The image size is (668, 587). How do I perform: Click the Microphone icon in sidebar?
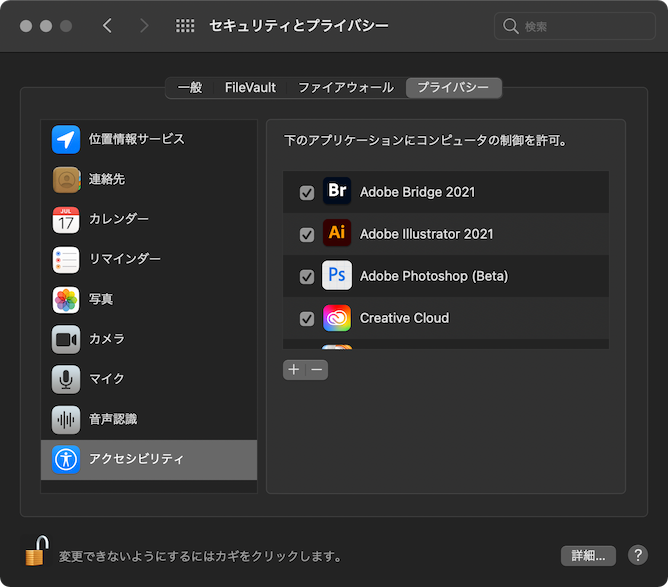66,379
